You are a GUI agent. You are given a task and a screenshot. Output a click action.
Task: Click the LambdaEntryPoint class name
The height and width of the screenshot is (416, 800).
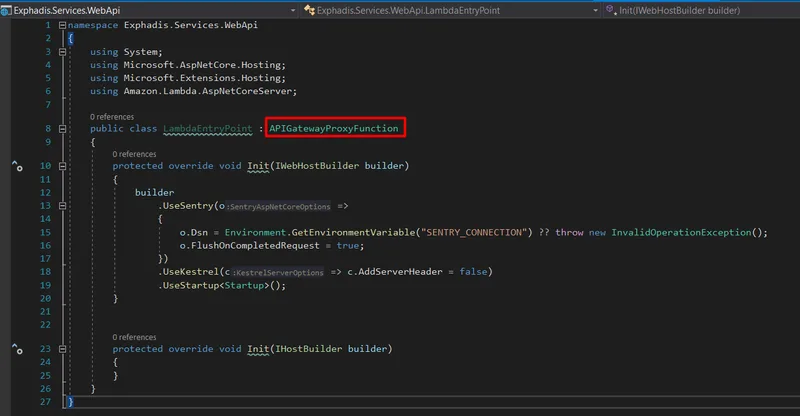click(x=208, y=129)
